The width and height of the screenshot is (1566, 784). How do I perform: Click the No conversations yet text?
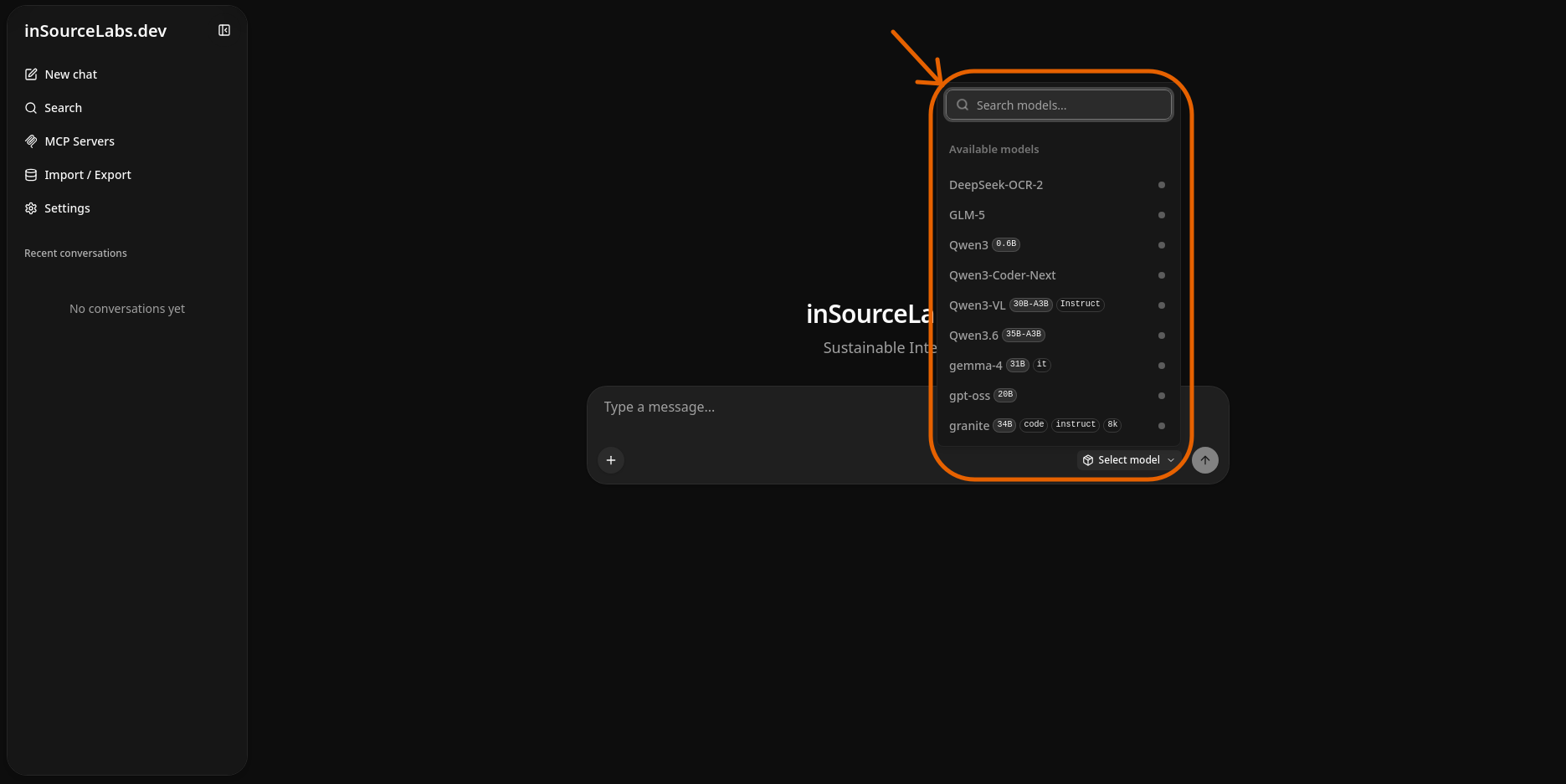[x=127, y=309]
